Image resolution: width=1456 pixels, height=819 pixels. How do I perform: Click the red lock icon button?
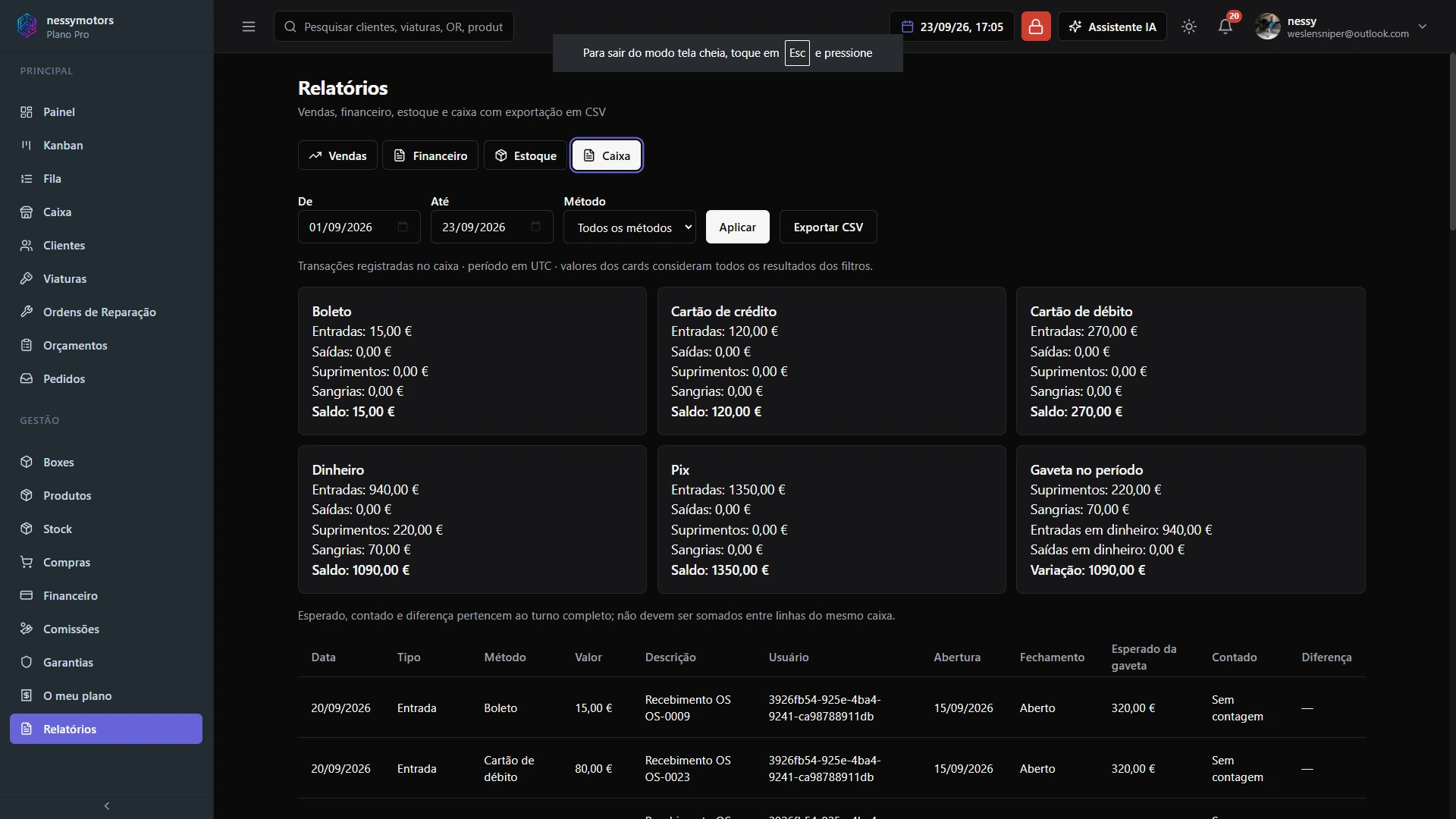click(x=1036, y=27)
